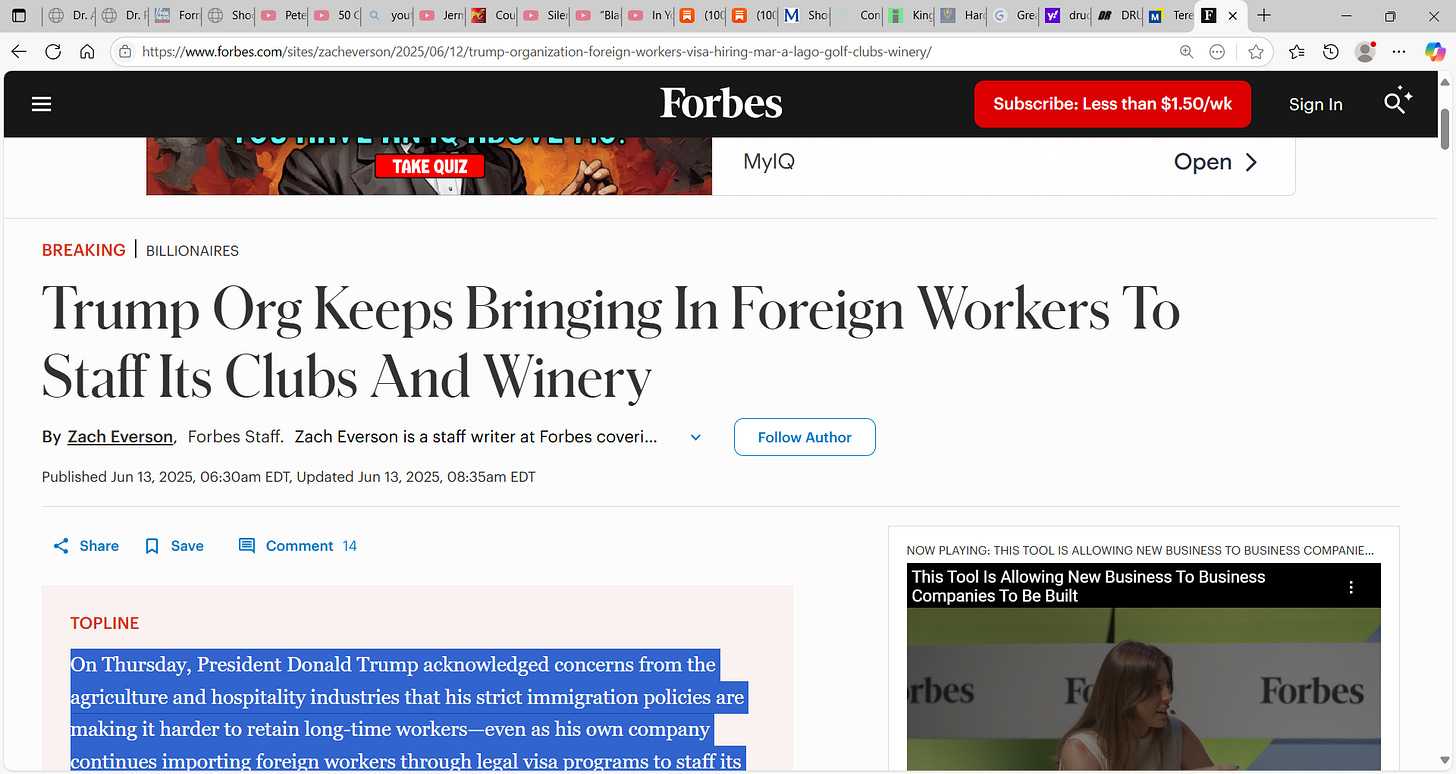Click comment count 14
Screen dimensions: 1456x774
click(x=349, y=546)
